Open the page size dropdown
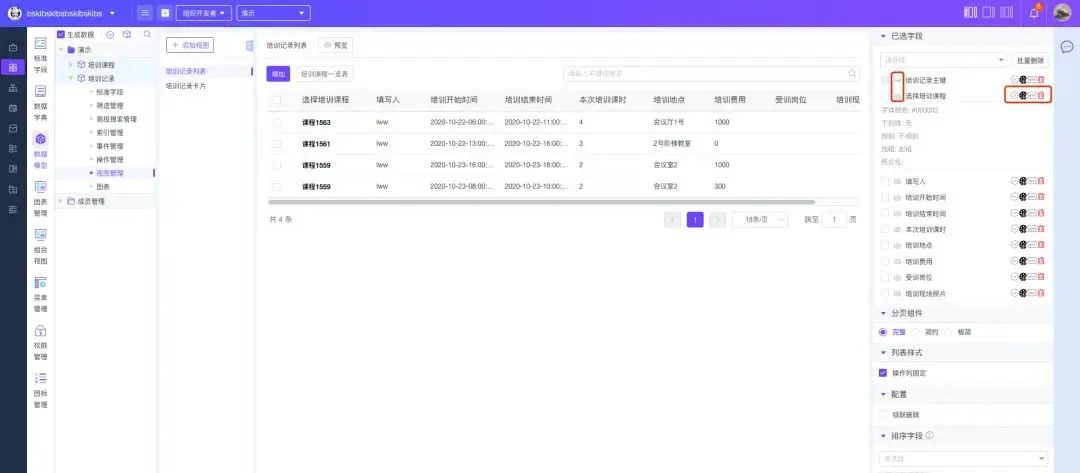Screen dimensions: 1080x473 coord(760,220)
